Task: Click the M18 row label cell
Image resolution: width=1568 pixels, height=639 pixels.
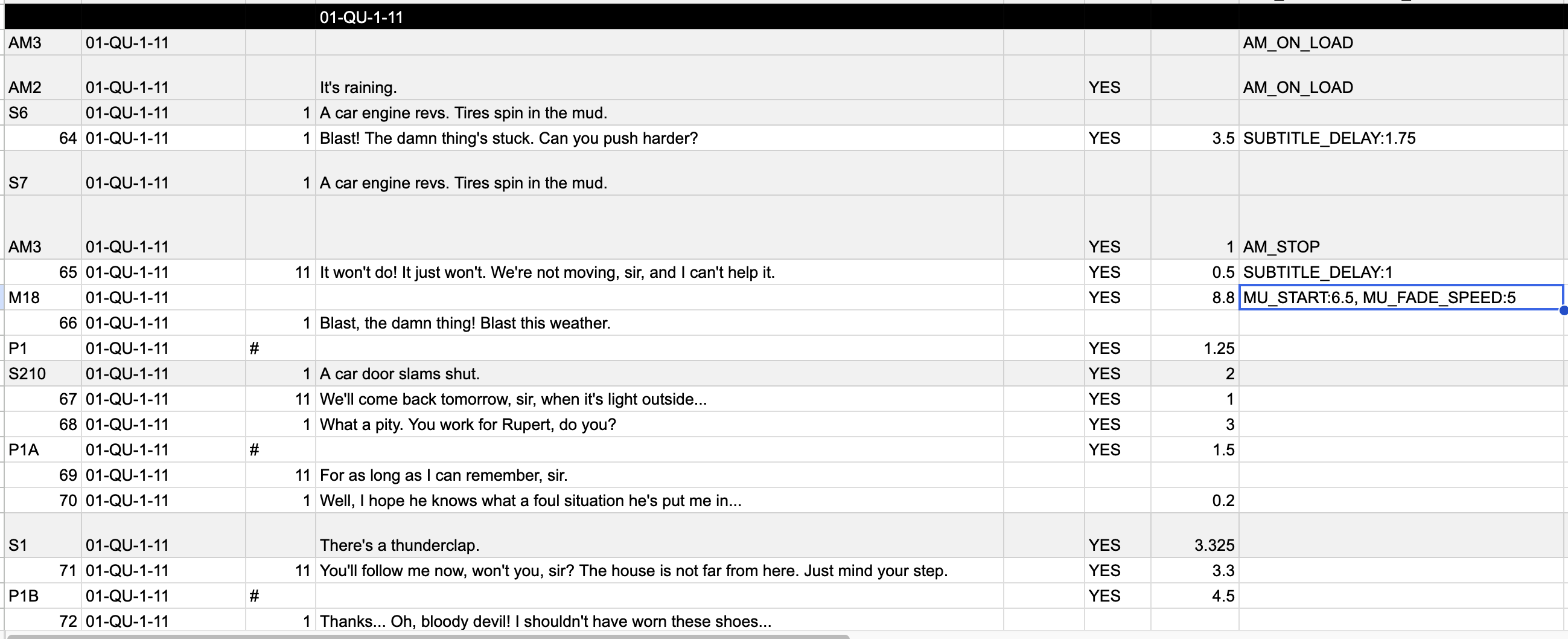Action: tap(43, 297)
